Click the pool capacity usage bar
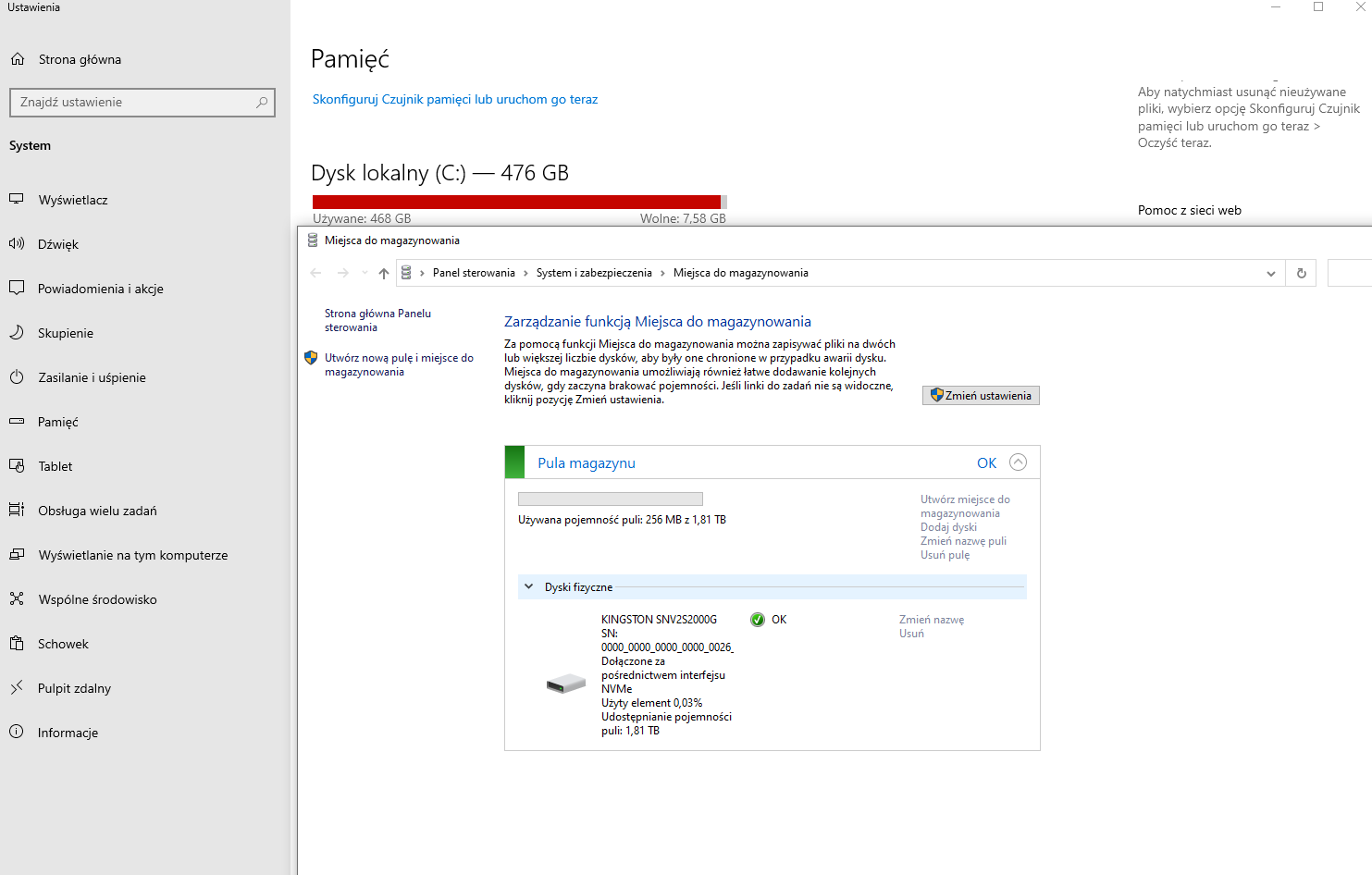Screen dimensions: 1372x875 pyautogui.click(x=611, y=499)
